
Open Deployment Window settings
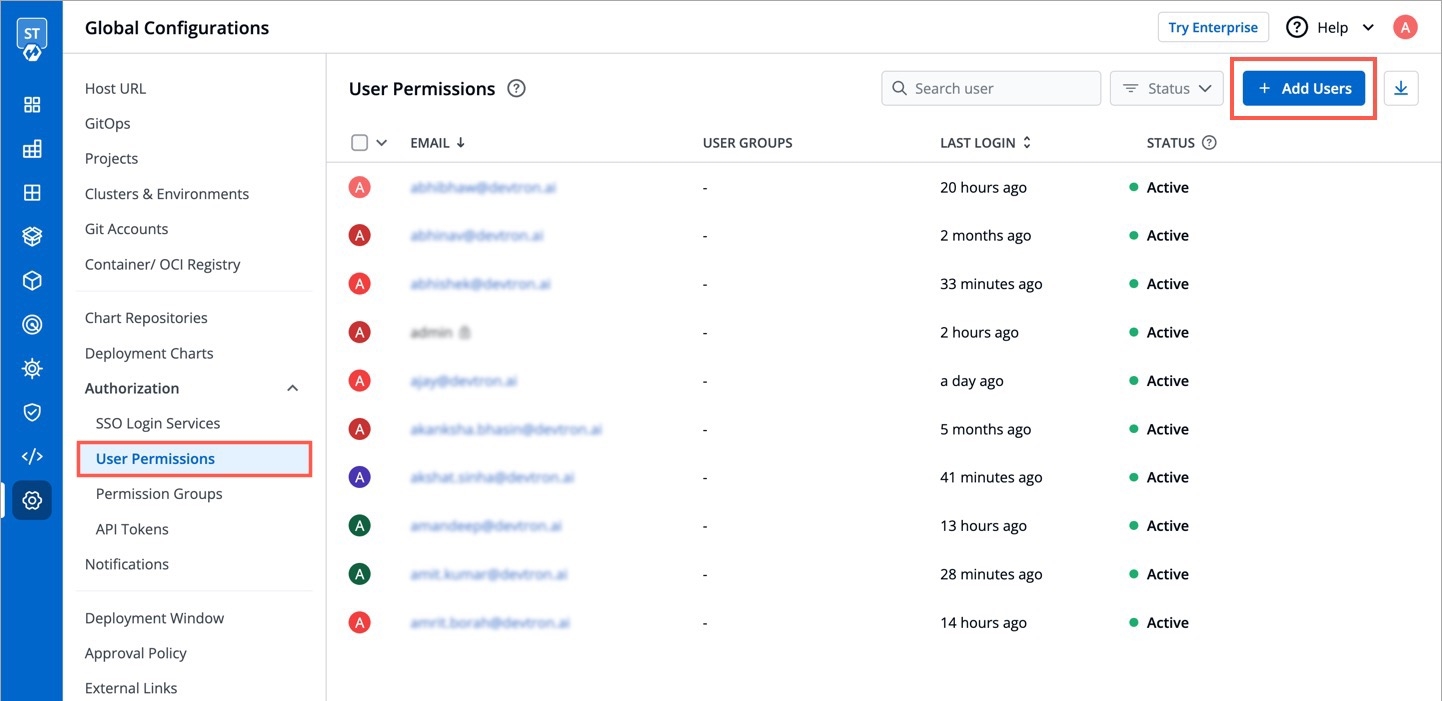(155, 618)
